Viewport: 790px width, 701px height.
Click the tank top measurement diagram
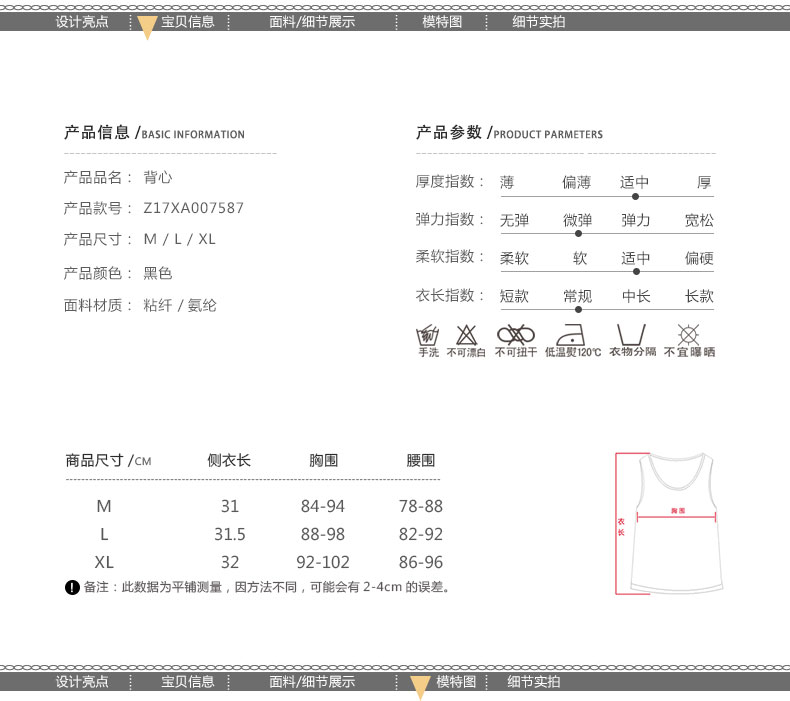670,520
